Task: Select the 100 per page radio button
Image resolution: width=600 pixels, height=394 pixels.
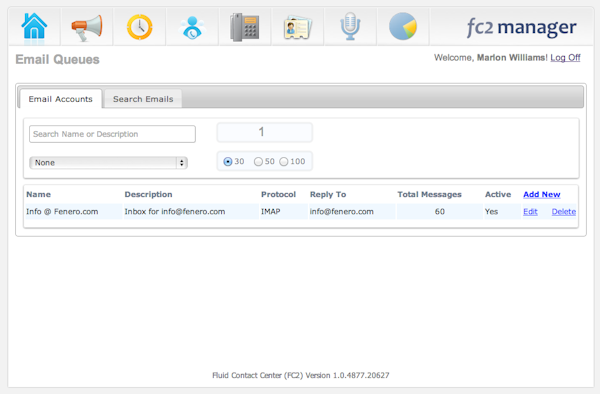Action: tap(284, 162)
